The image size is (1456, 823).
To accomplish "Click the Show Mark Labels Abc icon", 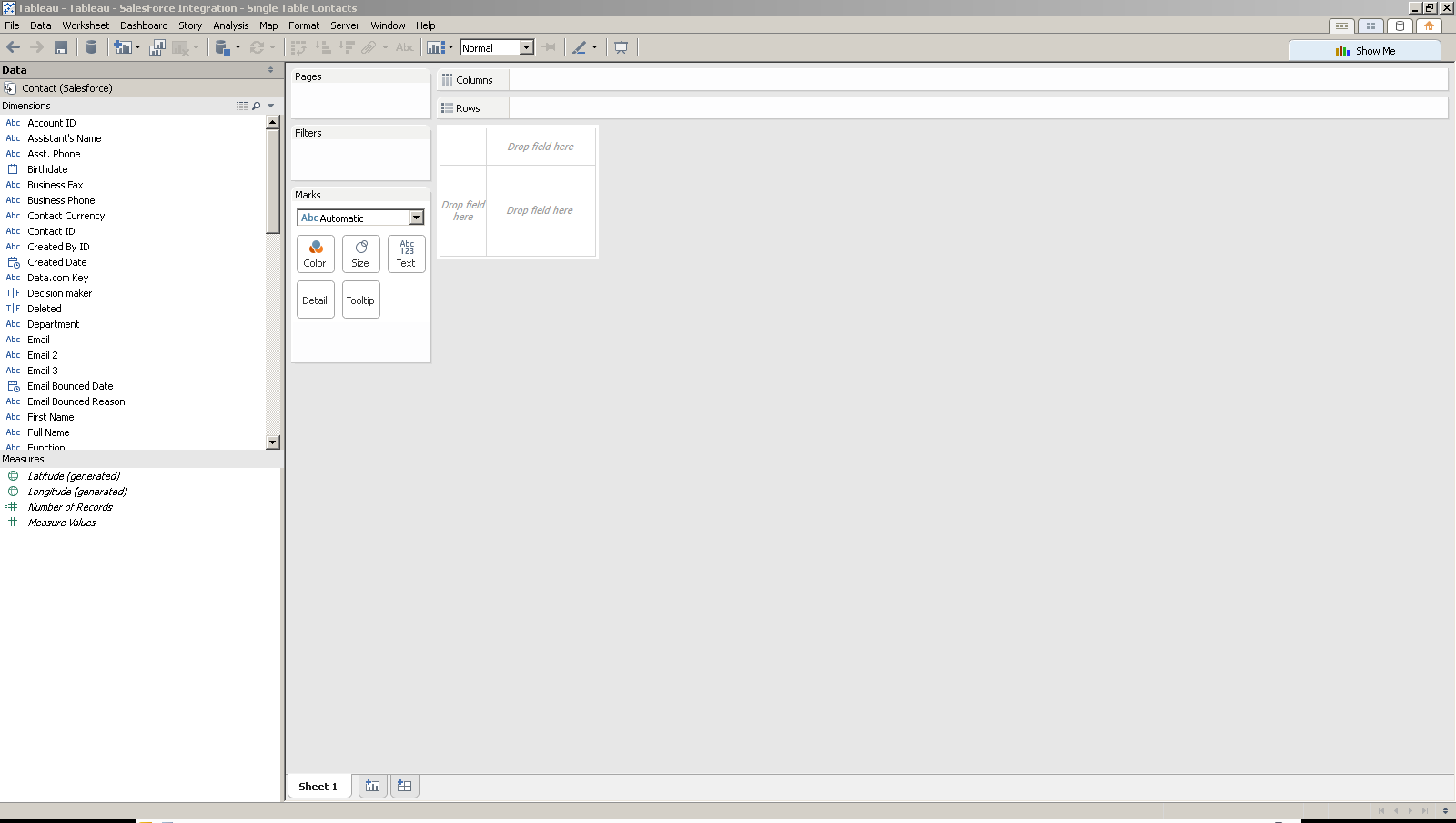I will (405, 47).
